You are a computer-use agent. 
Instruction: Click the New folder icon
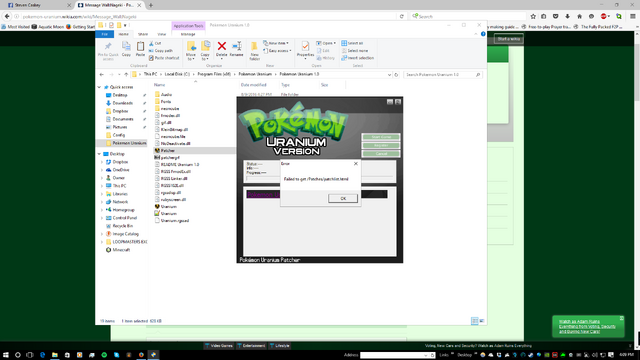click(x=254, y=46)
